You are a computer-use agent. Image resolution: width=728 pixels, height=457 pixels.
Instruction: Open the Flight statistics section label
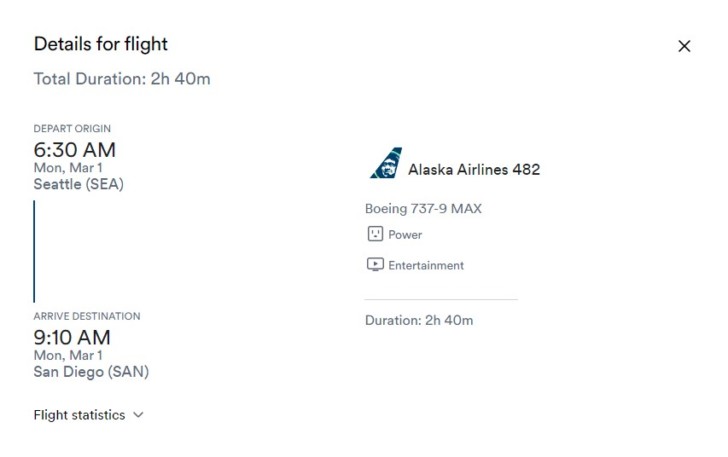click(79, 415)
